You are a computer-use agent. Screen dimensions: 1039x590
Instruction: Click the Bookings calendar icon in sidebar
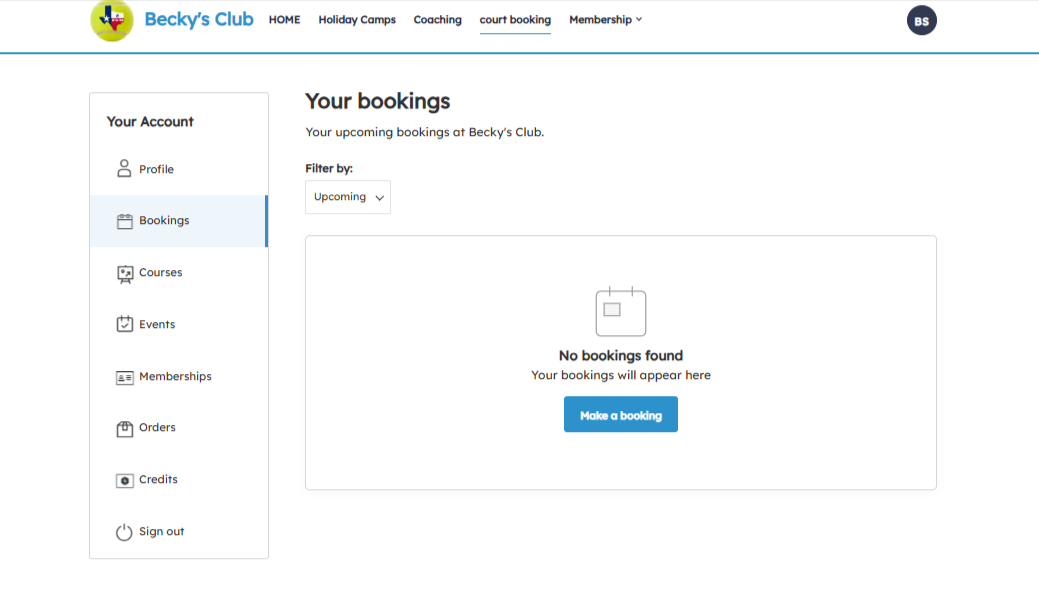124,221
